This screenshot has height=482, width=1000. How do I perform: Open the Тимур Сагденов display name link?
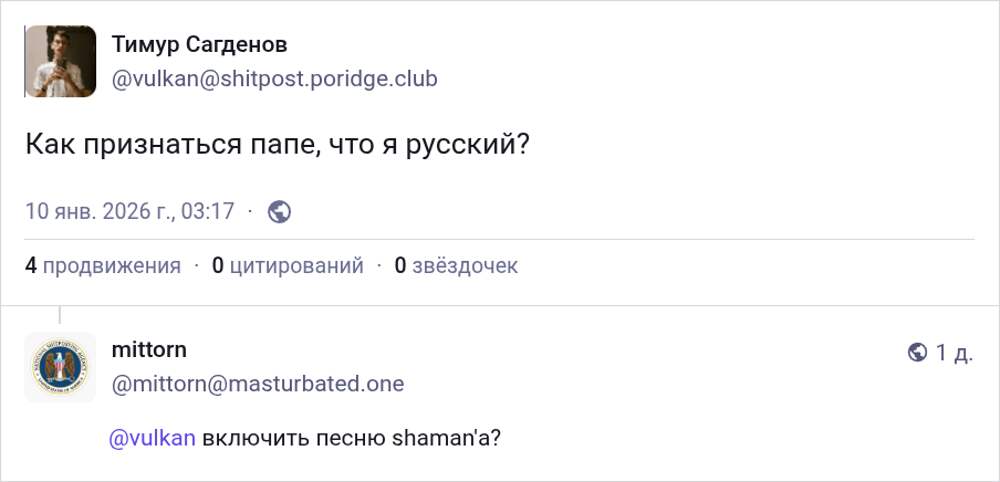(x=199, y=45)
